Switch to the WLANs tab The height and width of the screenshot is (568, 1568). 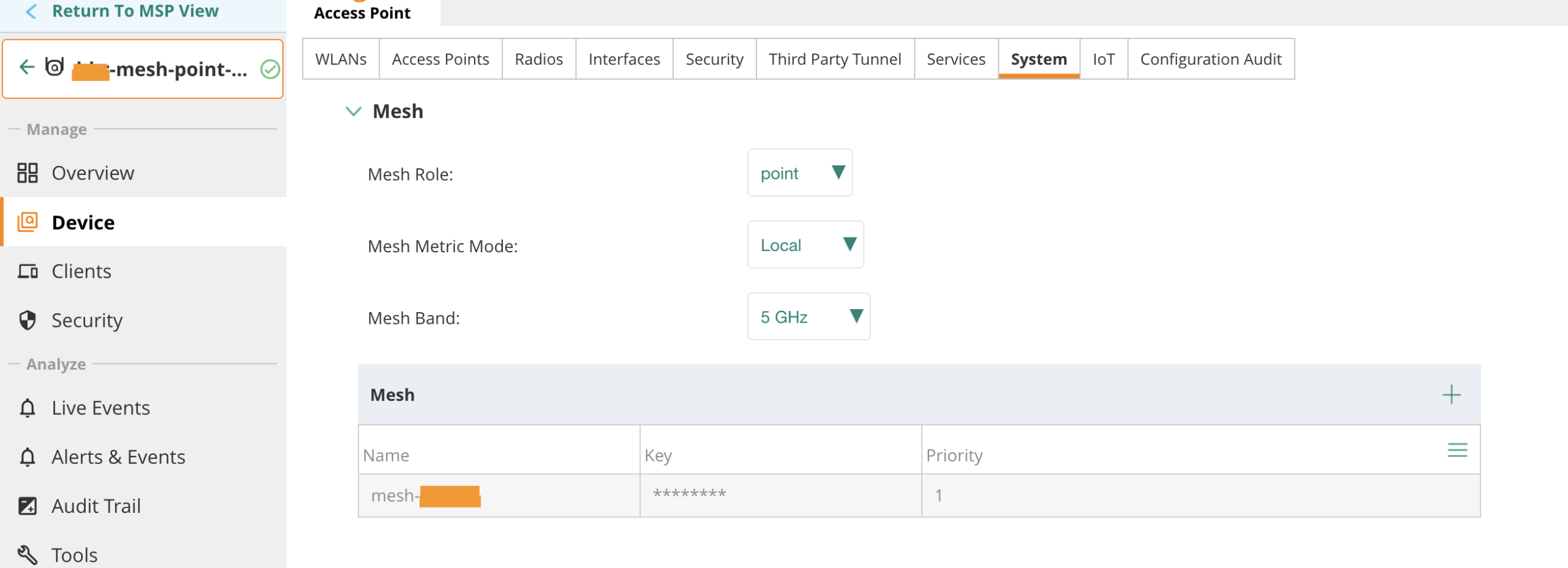click(341, 59)
